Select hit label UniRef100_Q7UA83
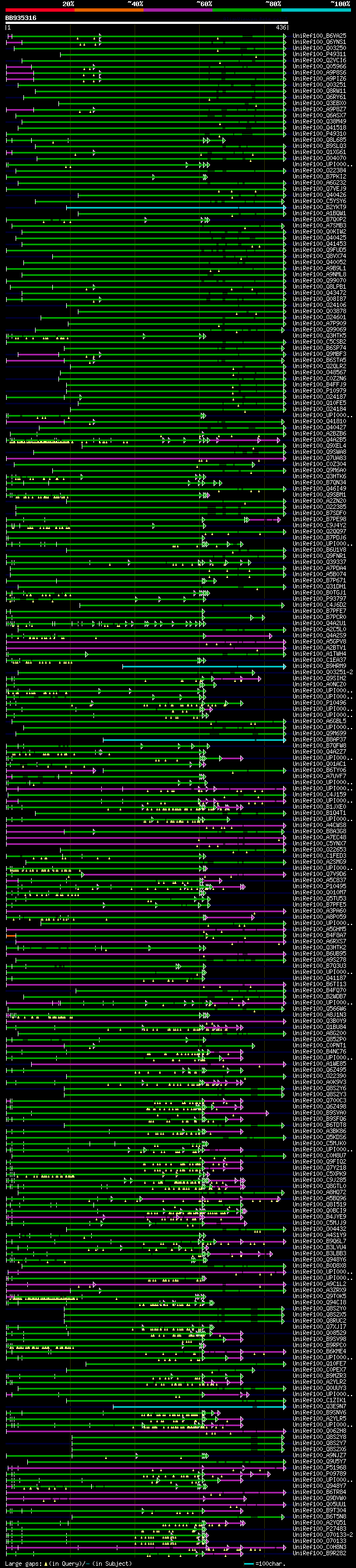The height and width of the screenshot is (1568, 356). click(x=319, y=458)
